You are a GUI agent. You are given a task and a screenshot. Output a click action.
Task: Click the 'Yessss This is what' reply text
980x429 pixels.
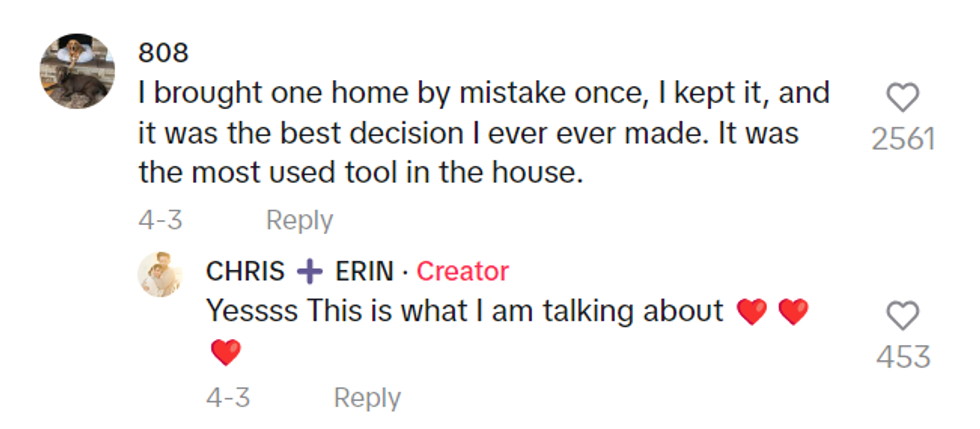[464, 311]
